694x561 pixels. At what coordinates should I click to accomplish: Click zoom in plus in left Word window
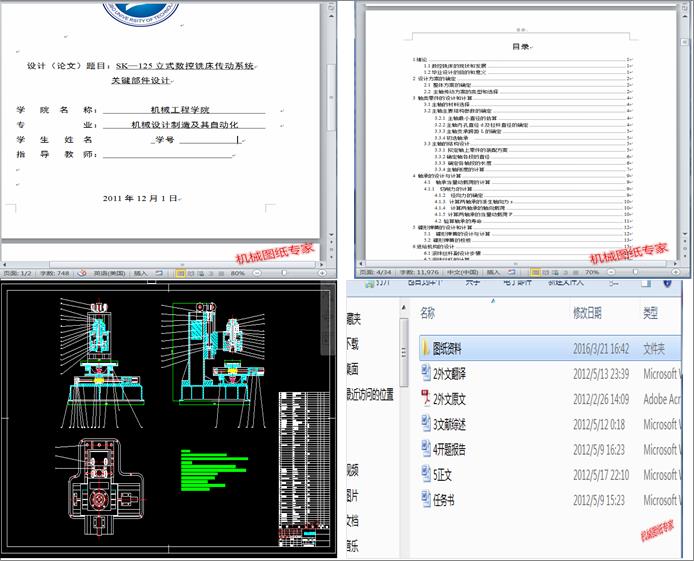click(322, 273)
